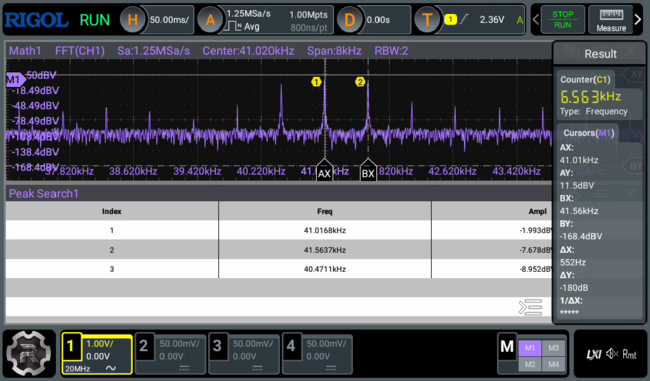Screen dimensions: 650x381
Task: Open the Trigger T settings icon
Action: click(427, 19)
